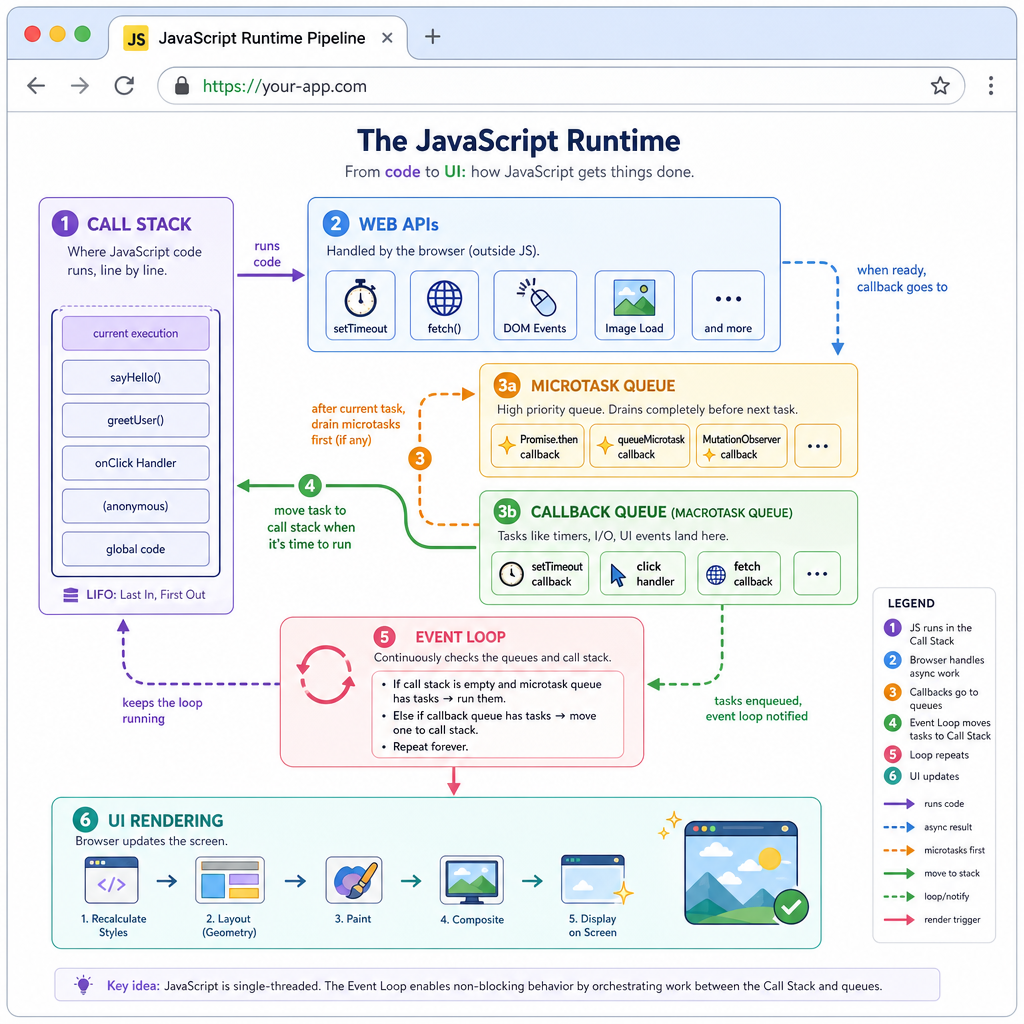Click the Composite monitor icon
Viewport: 1024px width, 1024px height.
[x=472, y=880]
